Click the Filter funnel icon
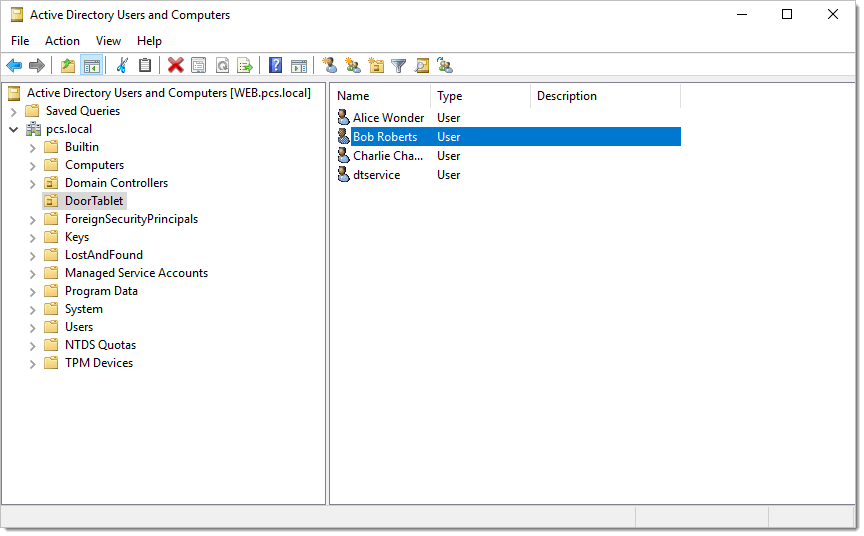The image size is (864, 536). coord(398,66)
